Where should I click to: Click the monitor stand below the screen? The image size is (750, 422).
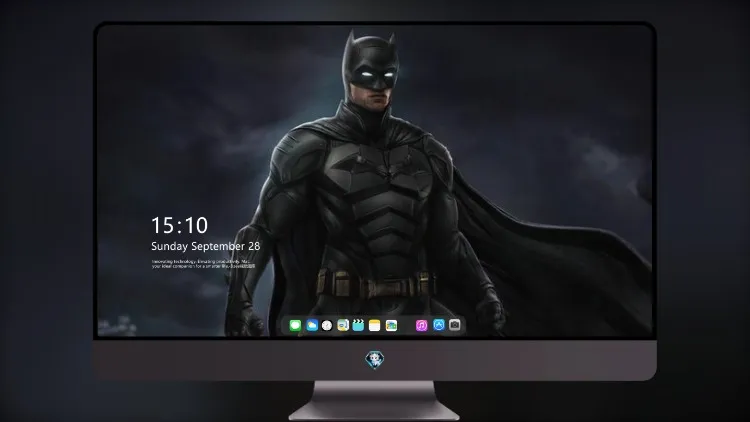(375, 401)
